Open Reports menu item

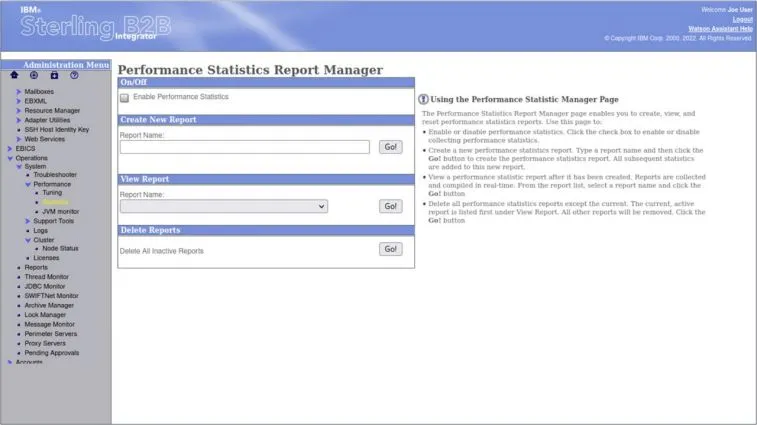(x=36, y=267)
